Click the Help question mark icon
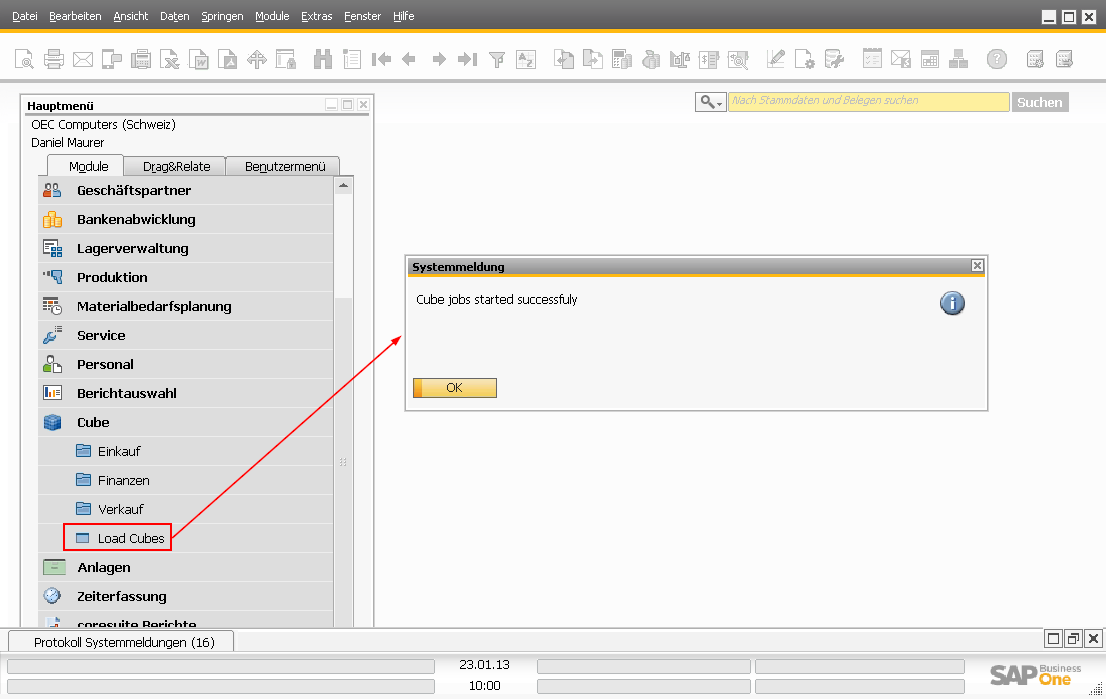This screenshot has width=1106, height=699. point(997,59)
